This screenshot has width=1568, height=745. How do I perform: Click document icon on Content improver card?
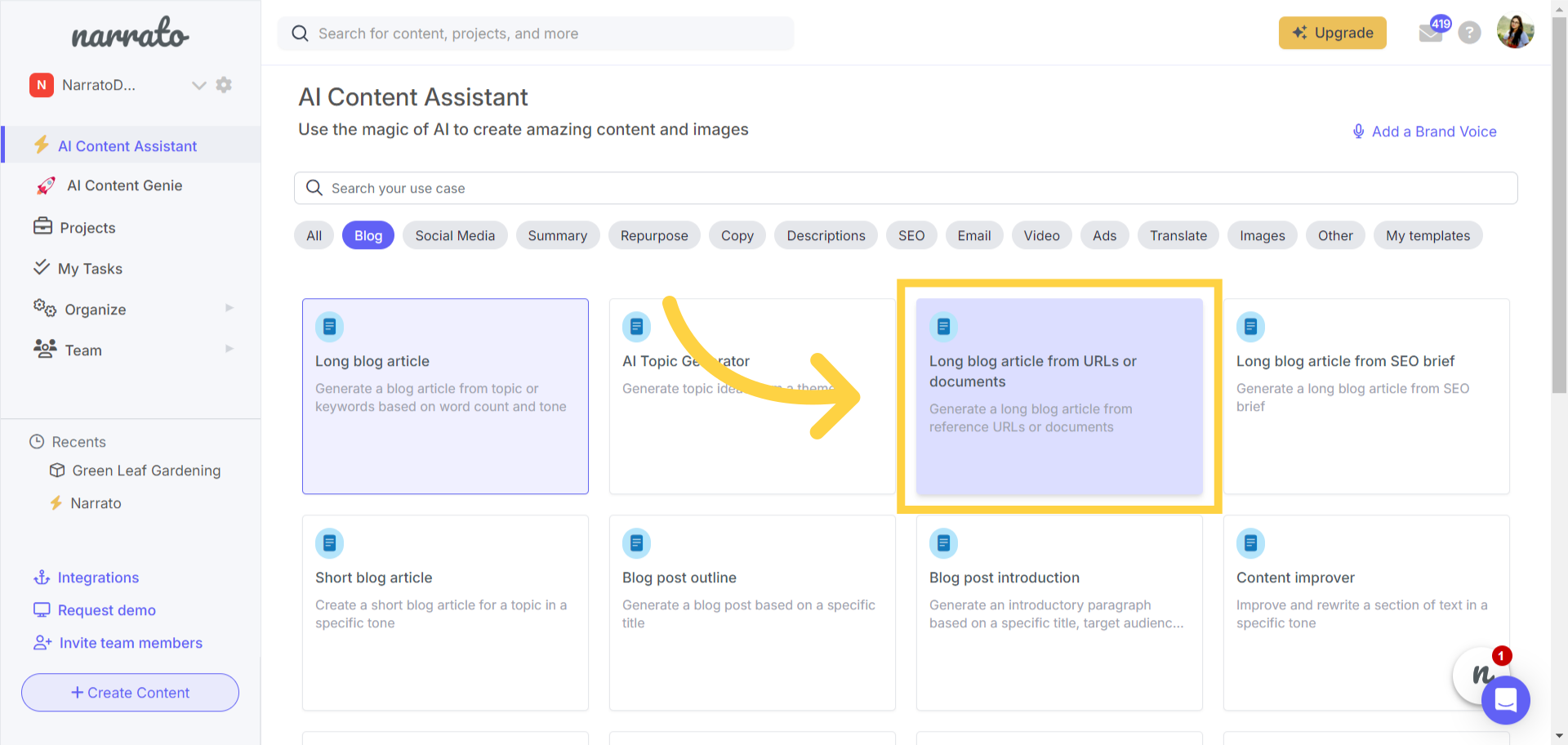[x=1250, y=543]
